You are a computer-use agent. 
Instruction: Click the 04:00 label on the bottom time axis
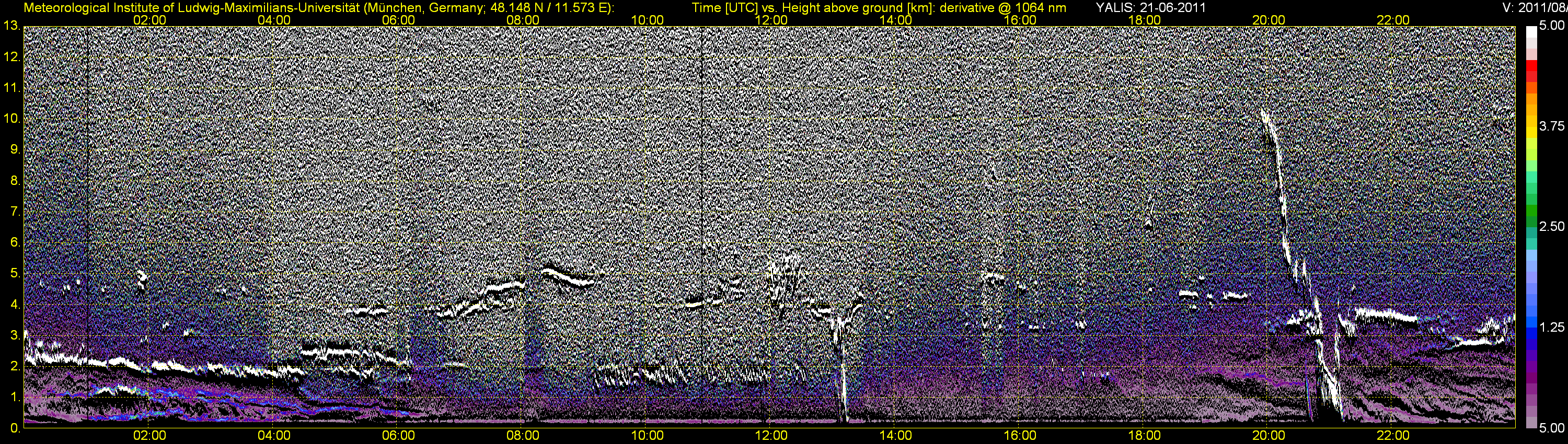273,436
